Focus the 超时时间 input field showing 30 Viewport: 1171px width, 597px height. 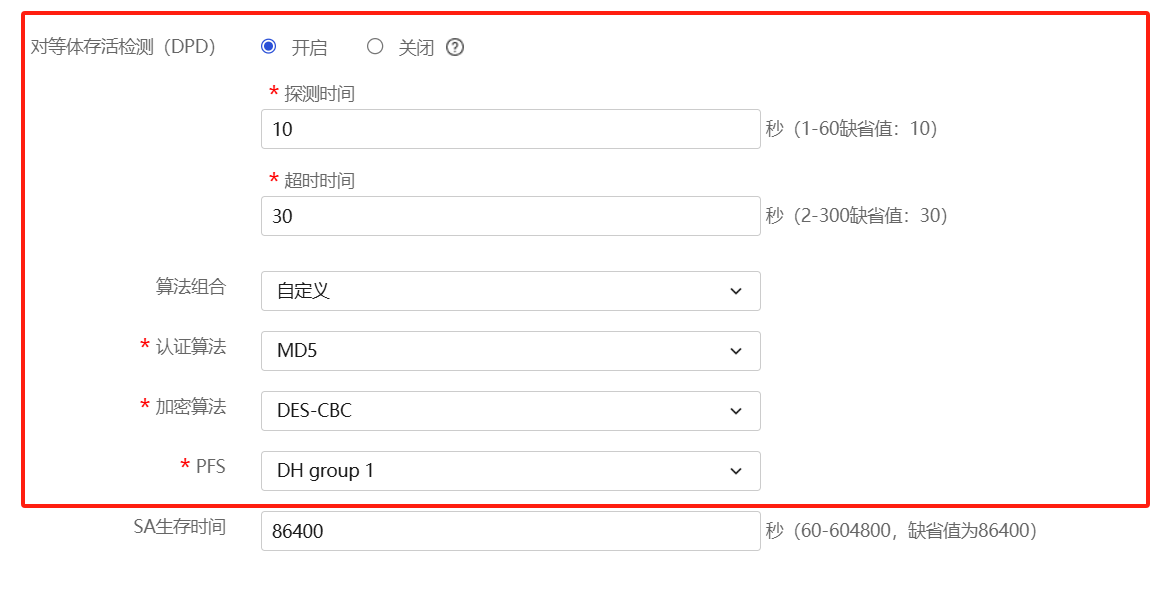click(x=510, y=216)
